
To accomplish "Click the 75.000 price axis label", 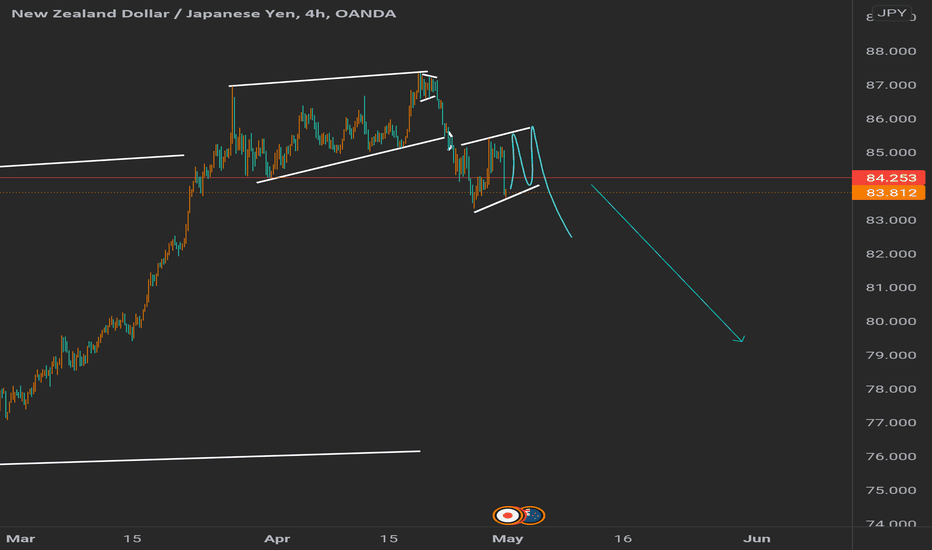I will coord(890,490).
